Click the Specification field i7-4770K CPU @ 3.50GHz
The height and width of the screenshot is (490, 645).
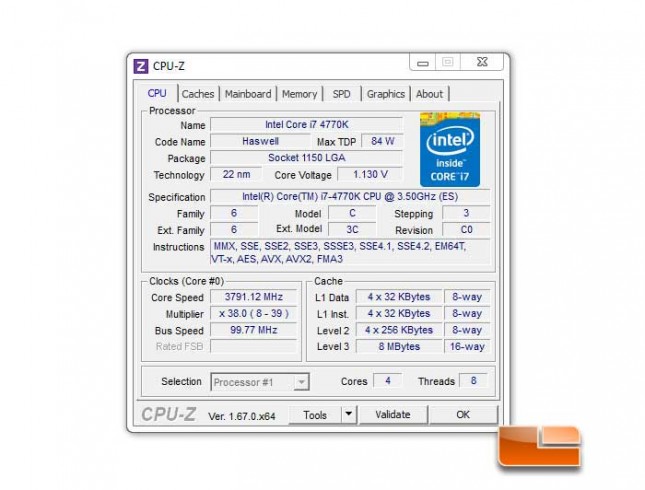350,197
